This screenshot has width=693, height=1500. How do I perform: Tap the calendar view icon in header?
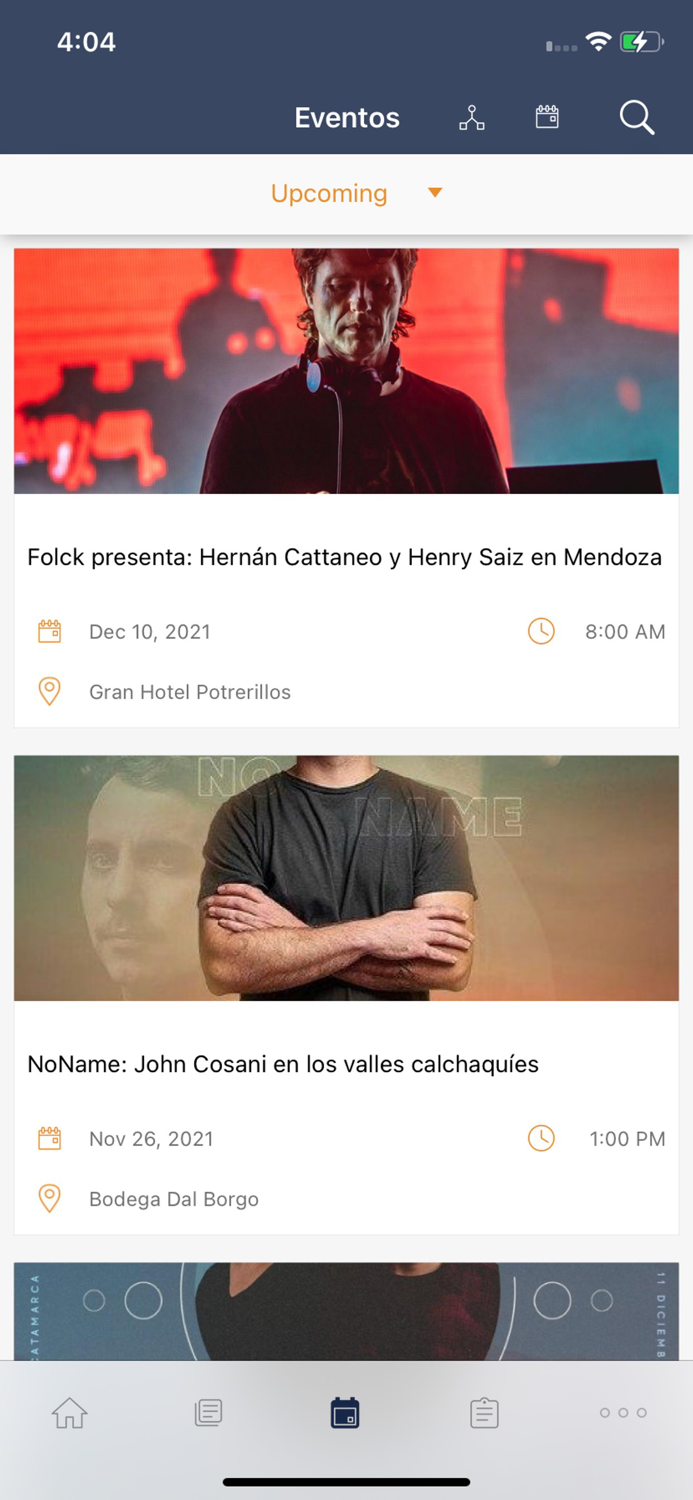click(x=547, y=118)
